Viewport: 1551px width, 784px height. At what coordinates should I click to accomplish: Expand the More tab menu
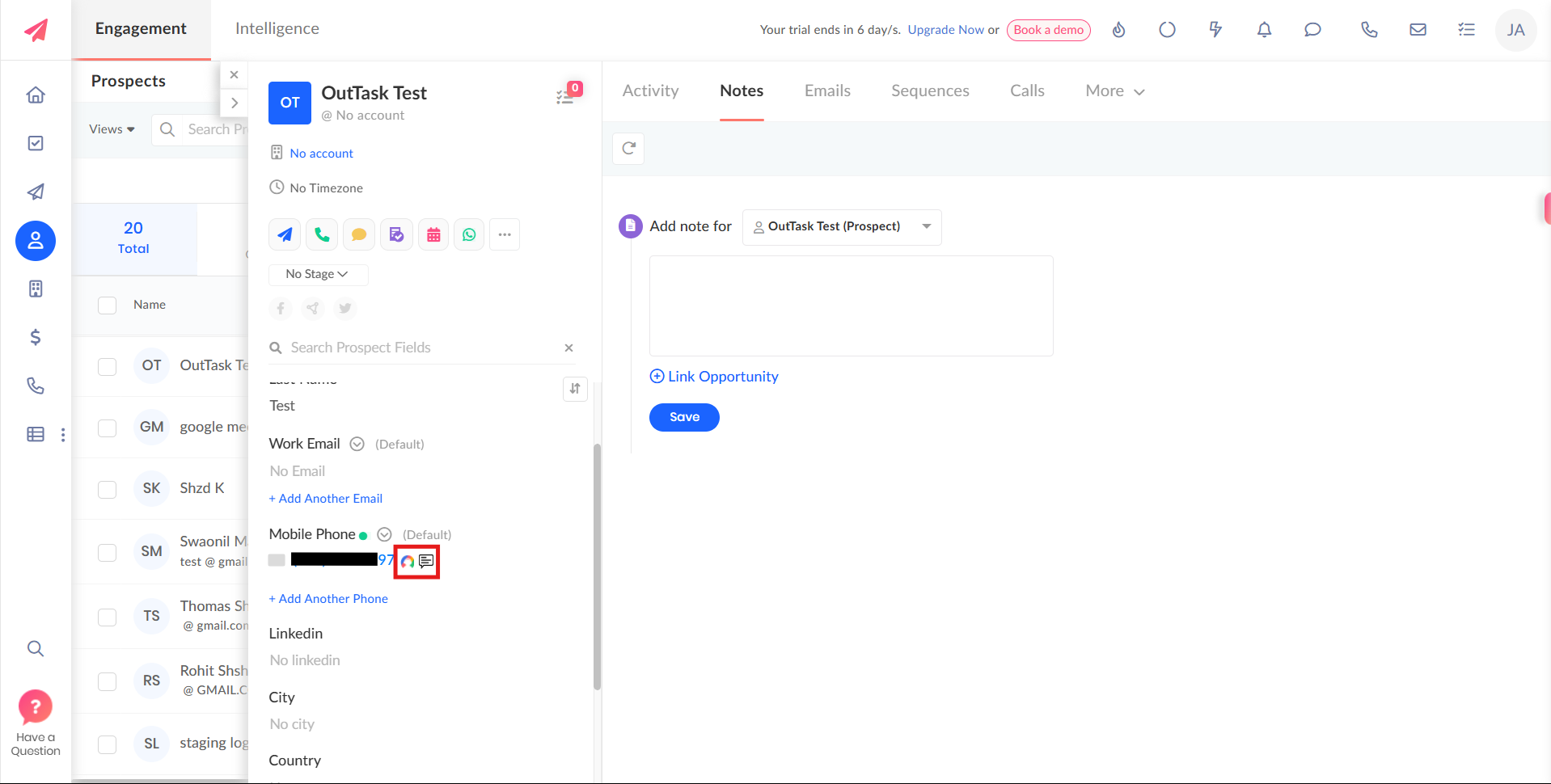pyautogui.click(x=1114, y=91)
